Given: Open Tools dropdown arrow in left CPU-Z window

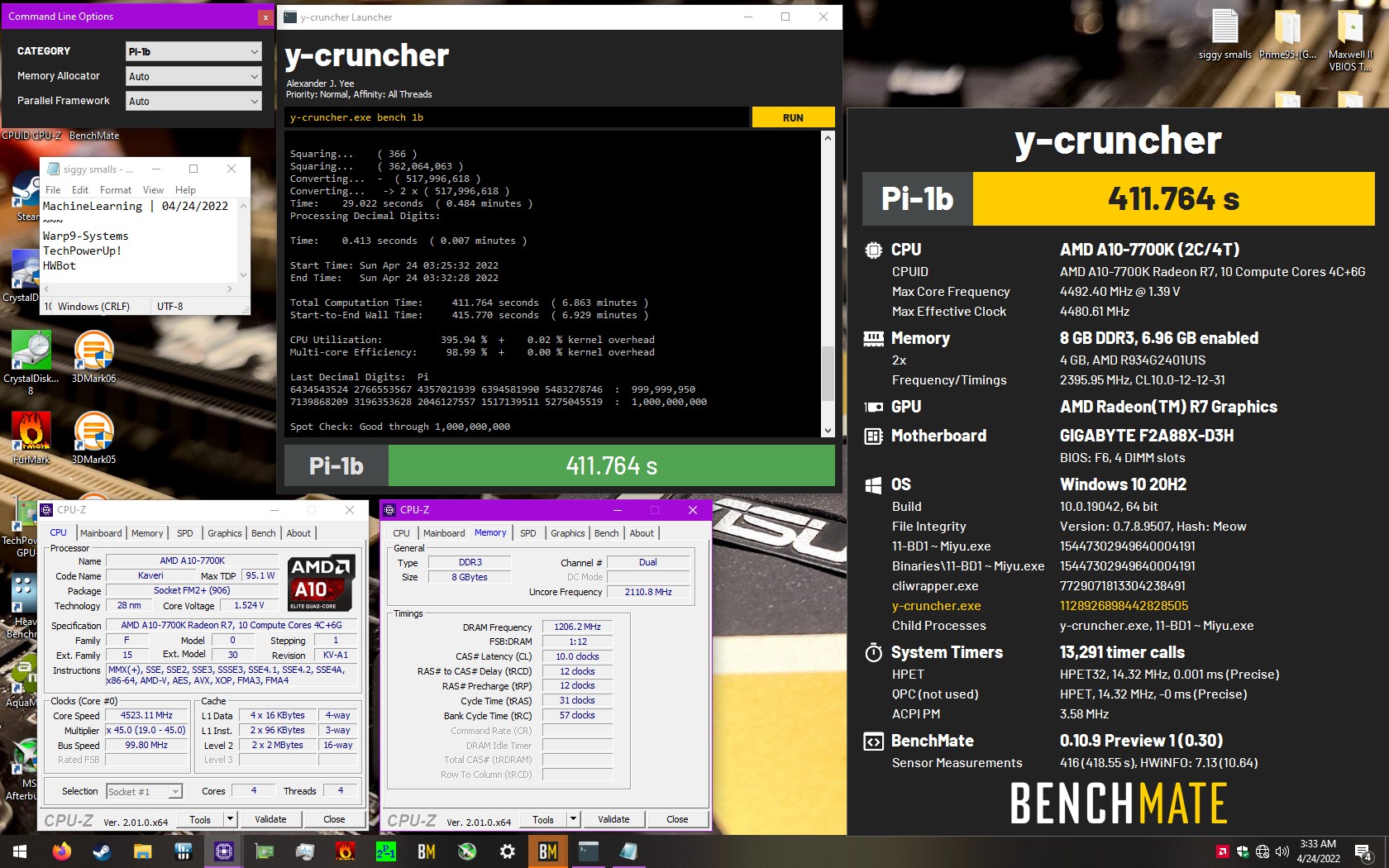Looking at the screenshot, I should pyautogui.click(x=230, y=819).
